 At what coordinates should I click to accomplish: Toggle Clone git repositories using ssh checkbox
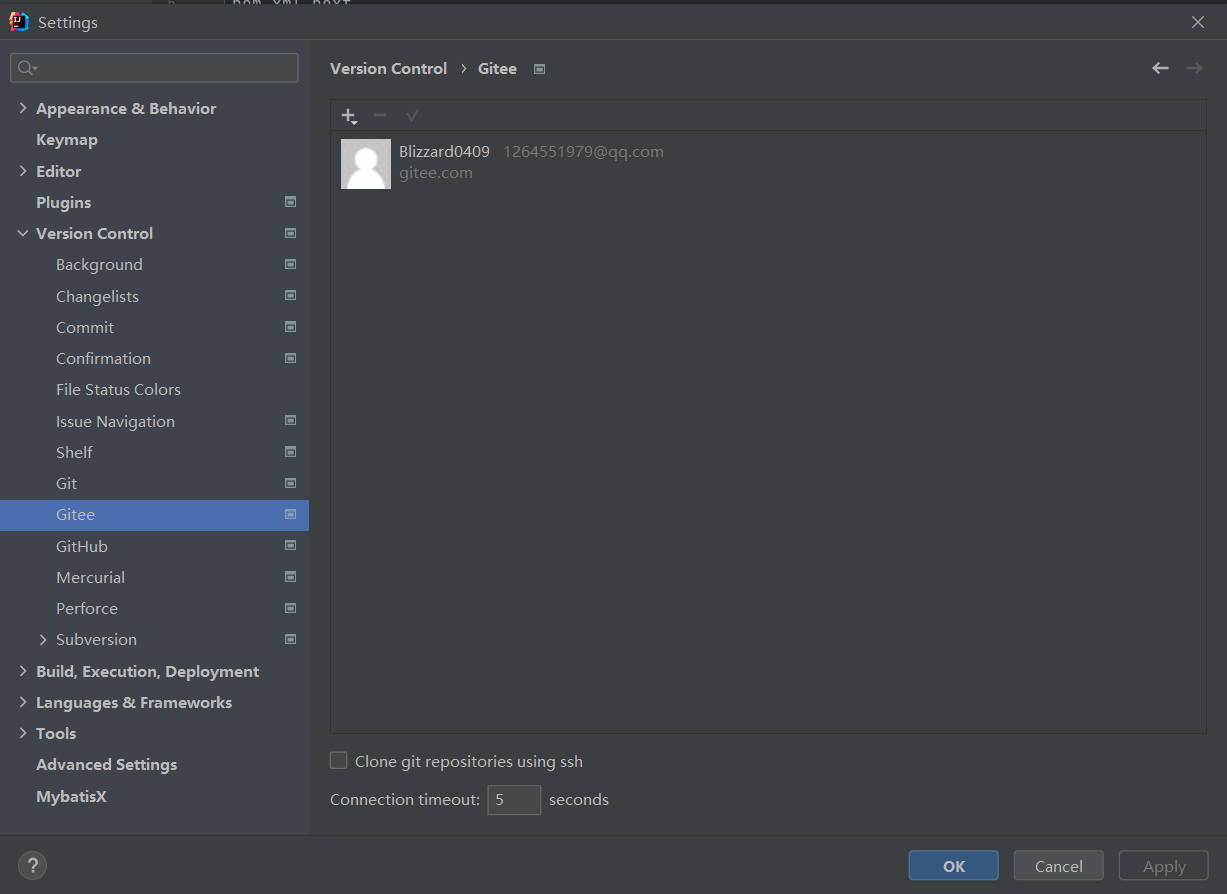coord(339,761)
